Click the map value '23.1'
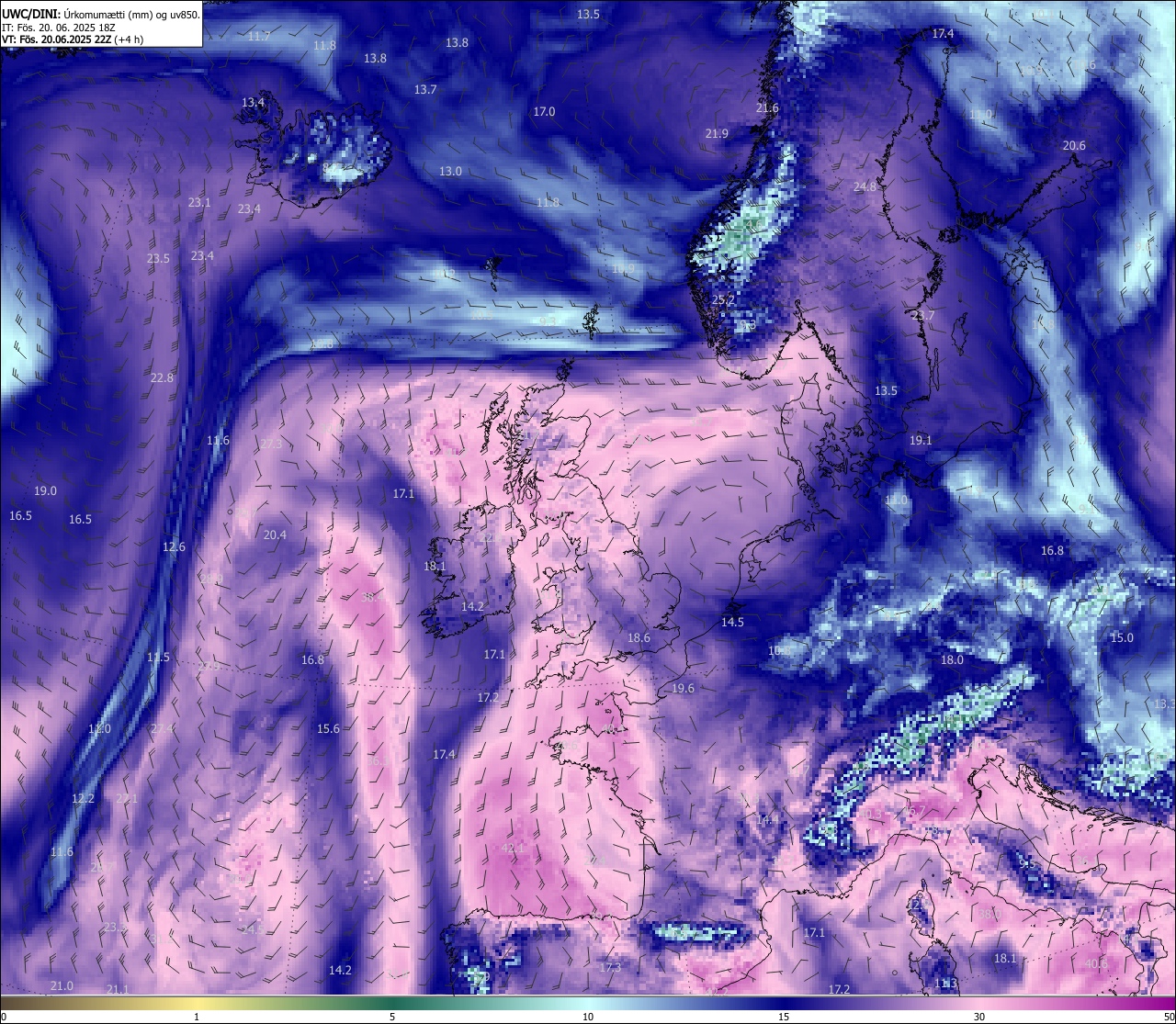Viewport: 1176px width, 1024px height. click(199, 203)
